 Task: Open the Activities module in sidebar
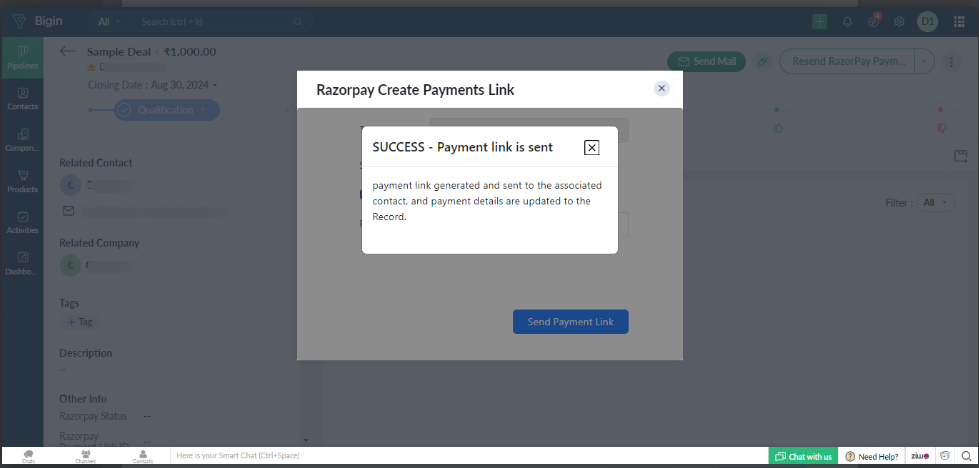pyautogui.click(x=22, y=223)
